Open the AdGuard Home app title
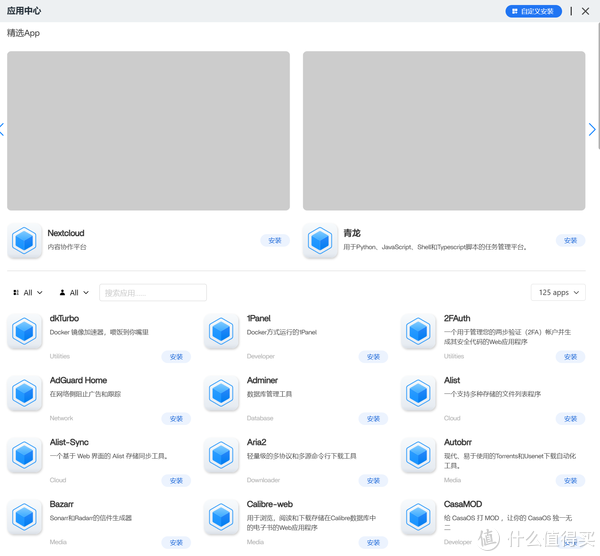Viewport: 600px width, 556px height. pos(78,381)
